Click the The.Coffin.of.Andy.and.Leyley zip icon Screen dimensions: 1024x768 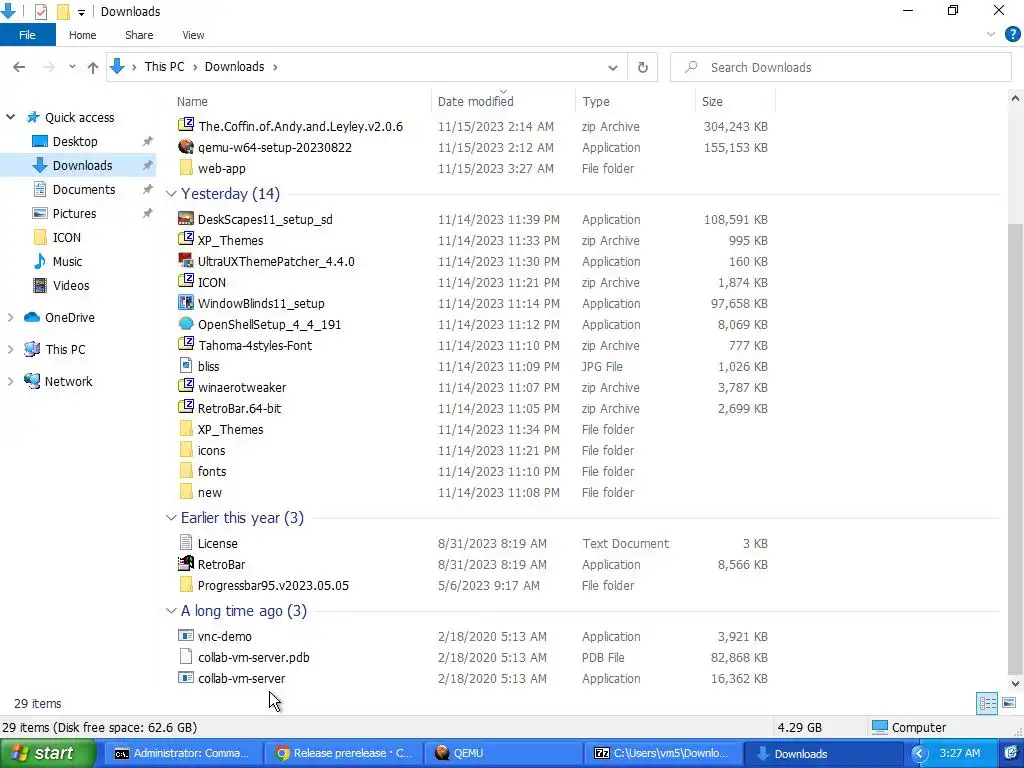point(185,125)
